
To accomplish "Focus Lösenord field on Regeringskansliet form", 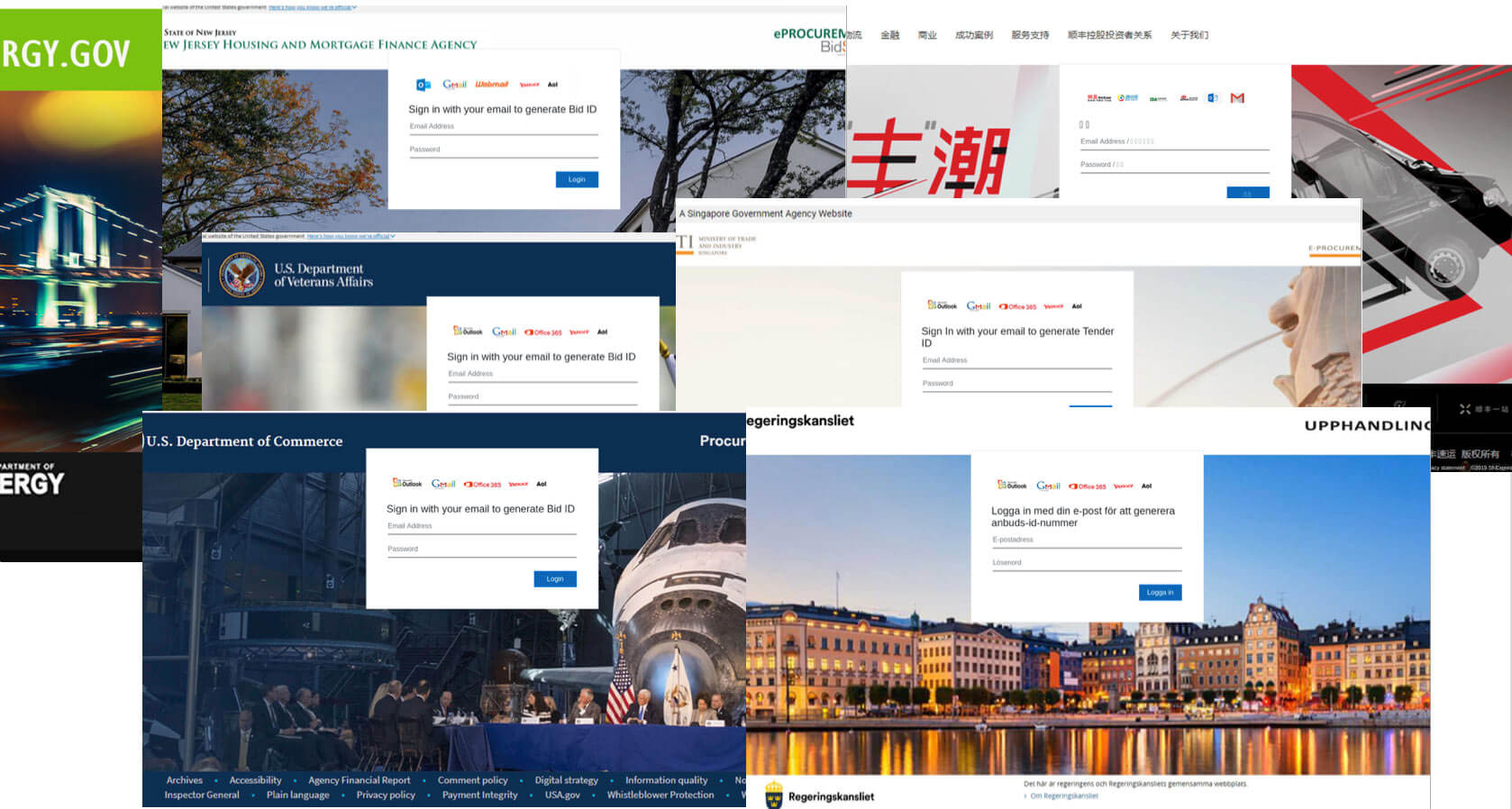I will tap(1087, 564).
